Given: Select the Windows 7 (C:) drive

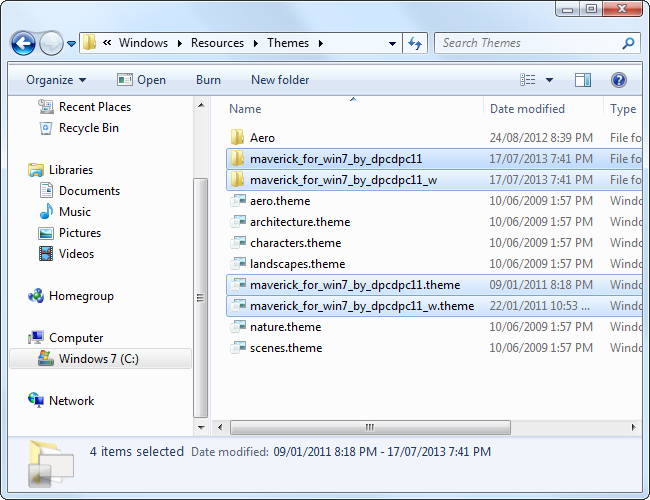Looking at the screenshot, I should [98, 359].
